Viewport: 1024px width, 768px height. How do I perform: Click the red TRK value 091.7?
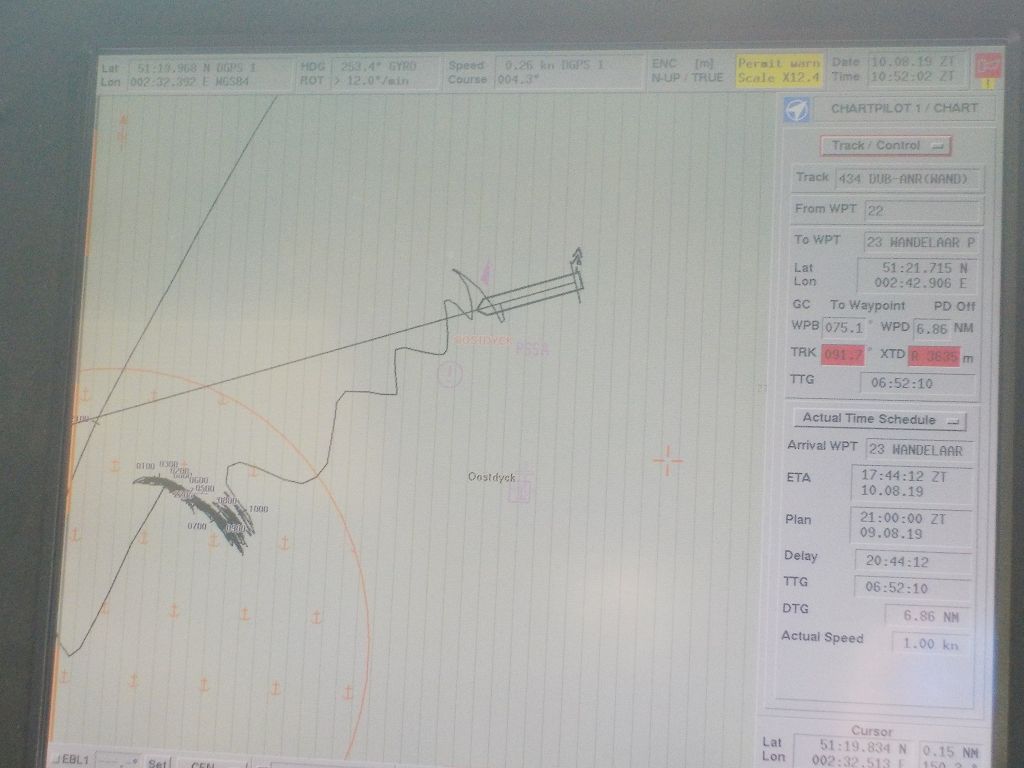(843, 355)
